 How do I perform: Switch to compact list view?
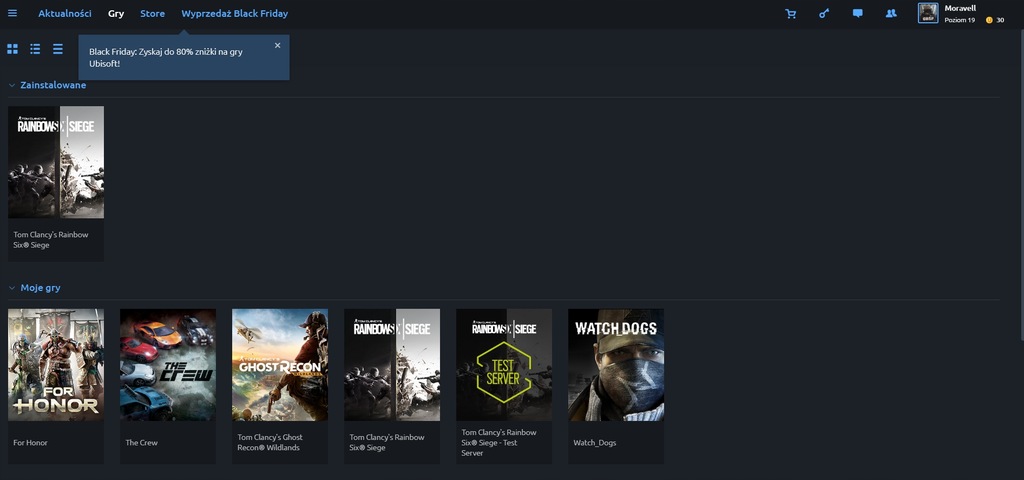(x=58, y=49)
